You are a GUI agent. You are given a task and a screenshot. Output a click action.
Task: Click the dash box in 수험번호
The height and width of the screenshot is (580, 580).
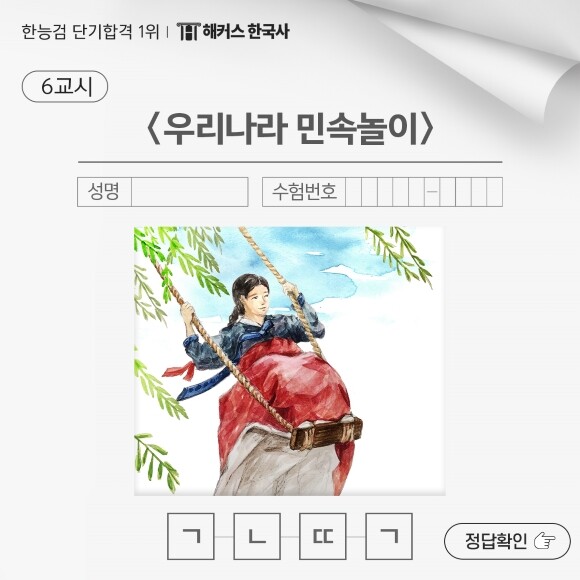pyautogui.click(x=432, y=192)
